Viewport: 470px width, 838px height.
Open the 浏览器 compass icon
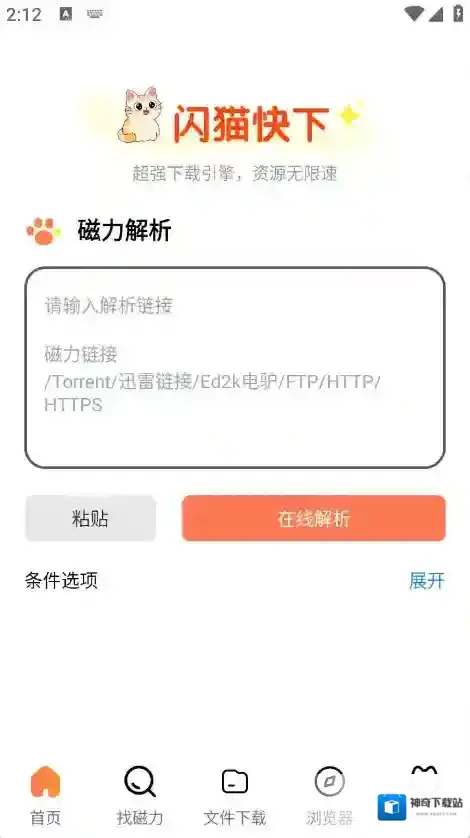[x=329, y=782]
